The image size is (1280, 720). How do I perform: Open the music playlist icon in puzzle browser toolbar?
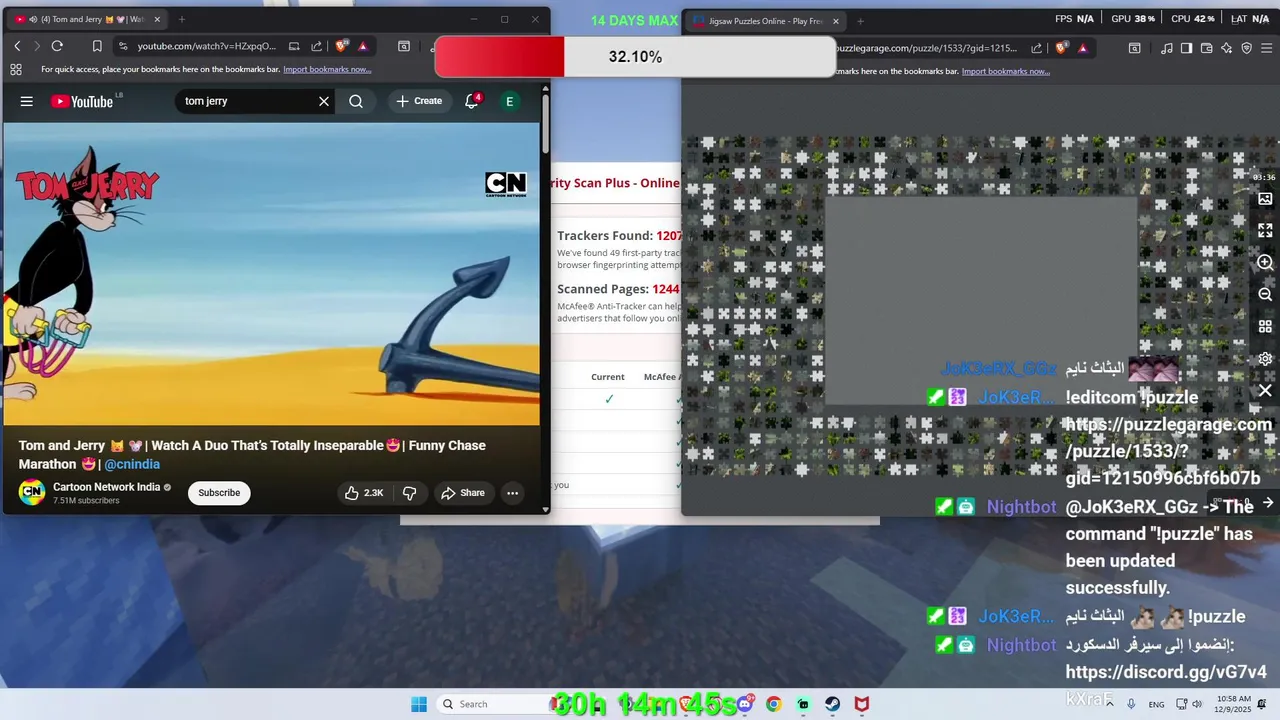point(1167,48)
